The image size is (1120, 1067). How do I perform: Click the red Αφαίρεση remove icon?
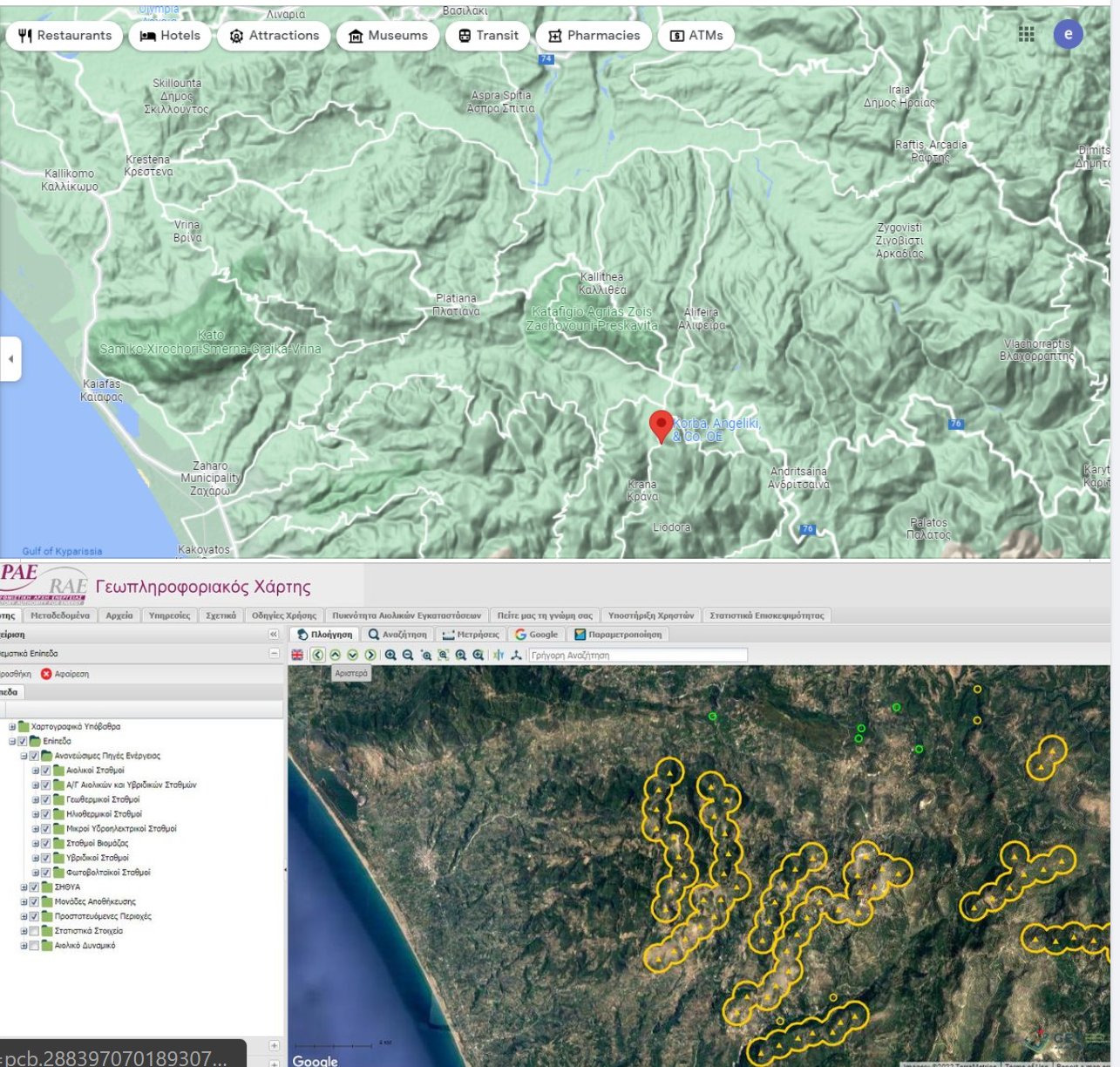[46, 674]
